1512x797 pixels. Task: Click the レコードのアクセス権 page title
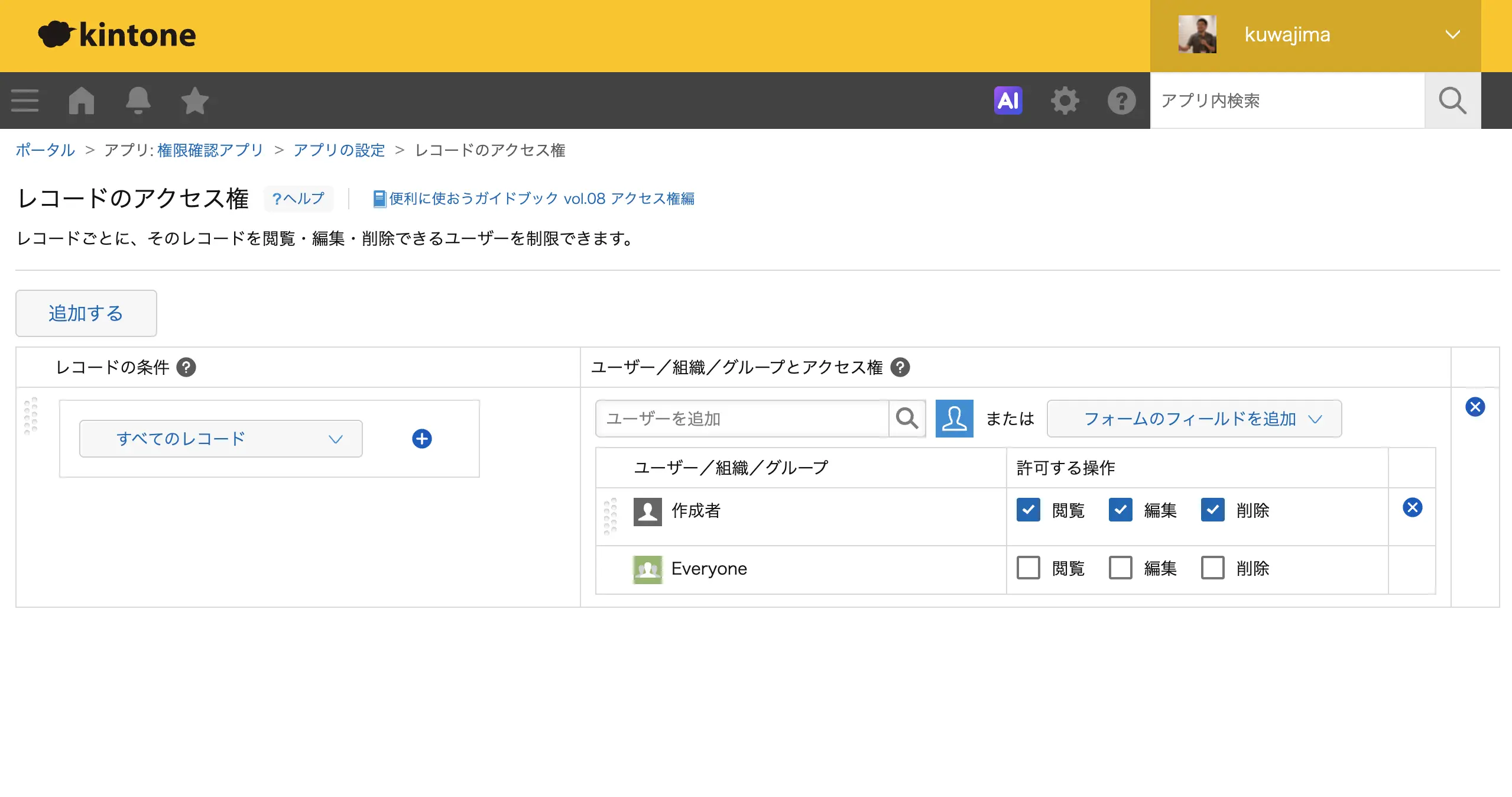click(x=133, y=198)
